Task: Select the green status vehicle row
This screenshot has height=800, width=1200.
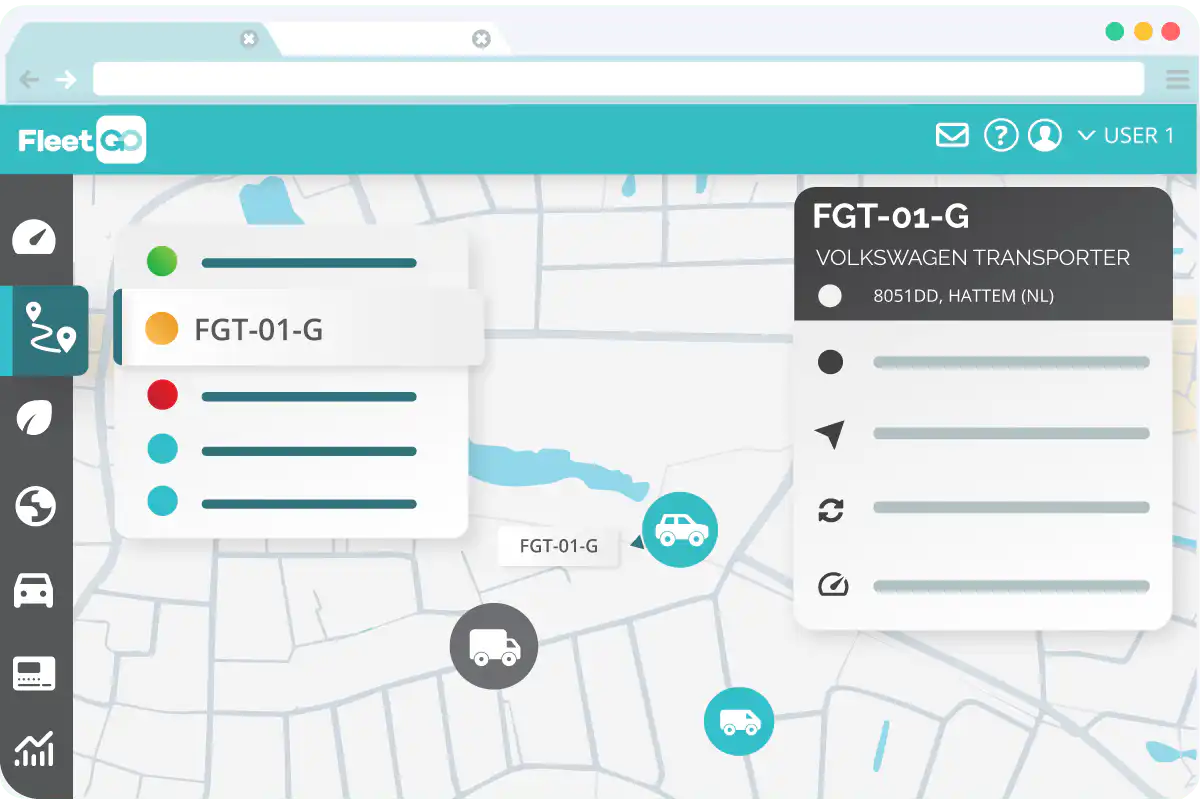Action: [x=290, y=263]
